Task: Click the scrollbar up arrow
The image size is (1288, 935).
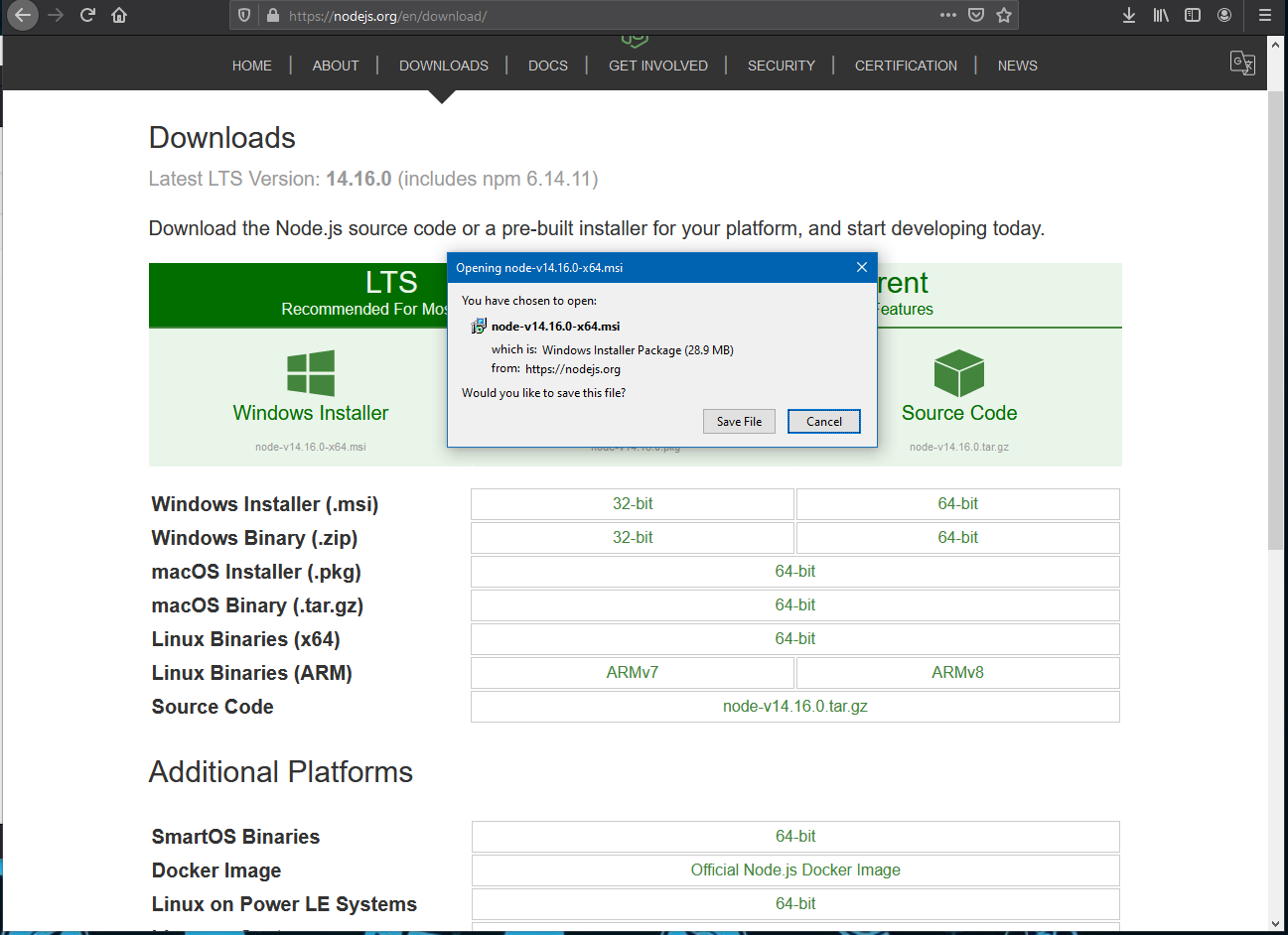Action: coord(1276,45)
